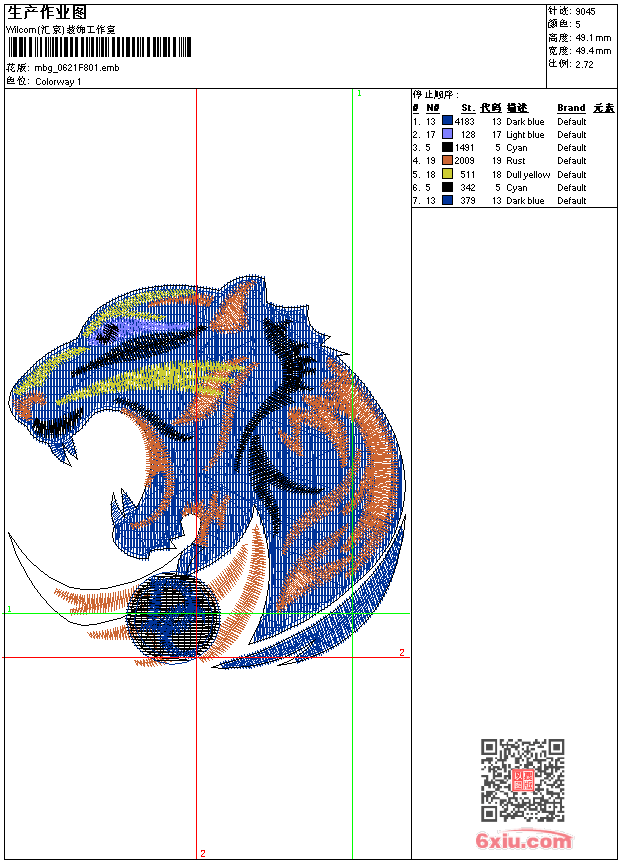Click the 生产作业图 page title
This screenshot has width=620, height=860.
[x=47, y=12]
